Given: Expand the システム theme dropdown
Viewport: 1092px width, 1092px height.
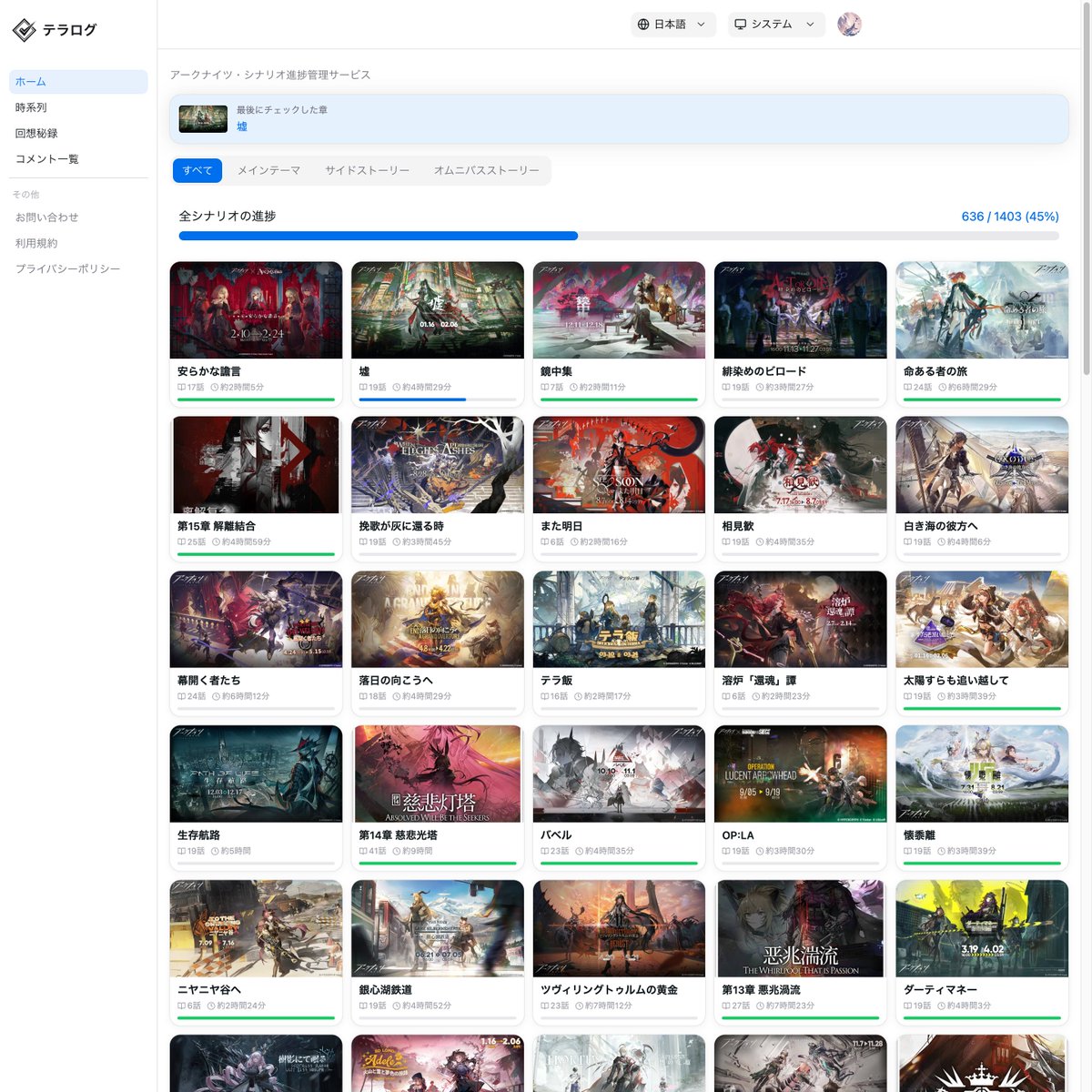Looking at the screenshot, I should point(776,25).
